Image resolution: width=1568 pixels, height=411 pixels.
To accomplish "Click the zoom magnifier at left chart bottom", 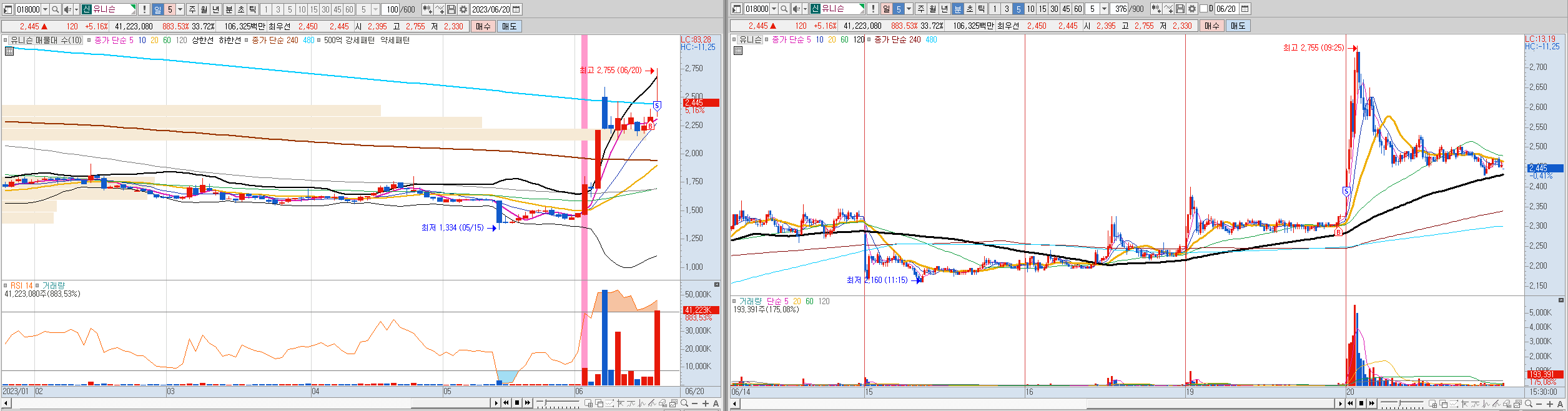I will tap(684, 404).
